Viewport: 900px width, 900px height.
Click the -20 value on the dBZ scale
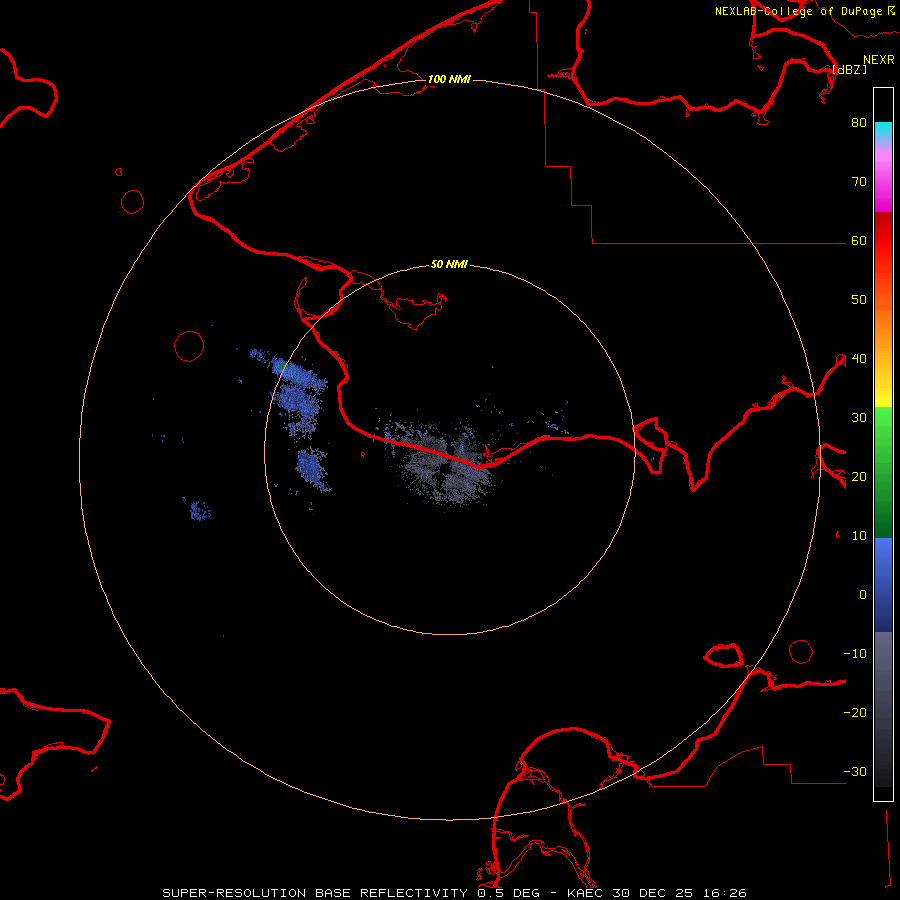click(855, 712)
